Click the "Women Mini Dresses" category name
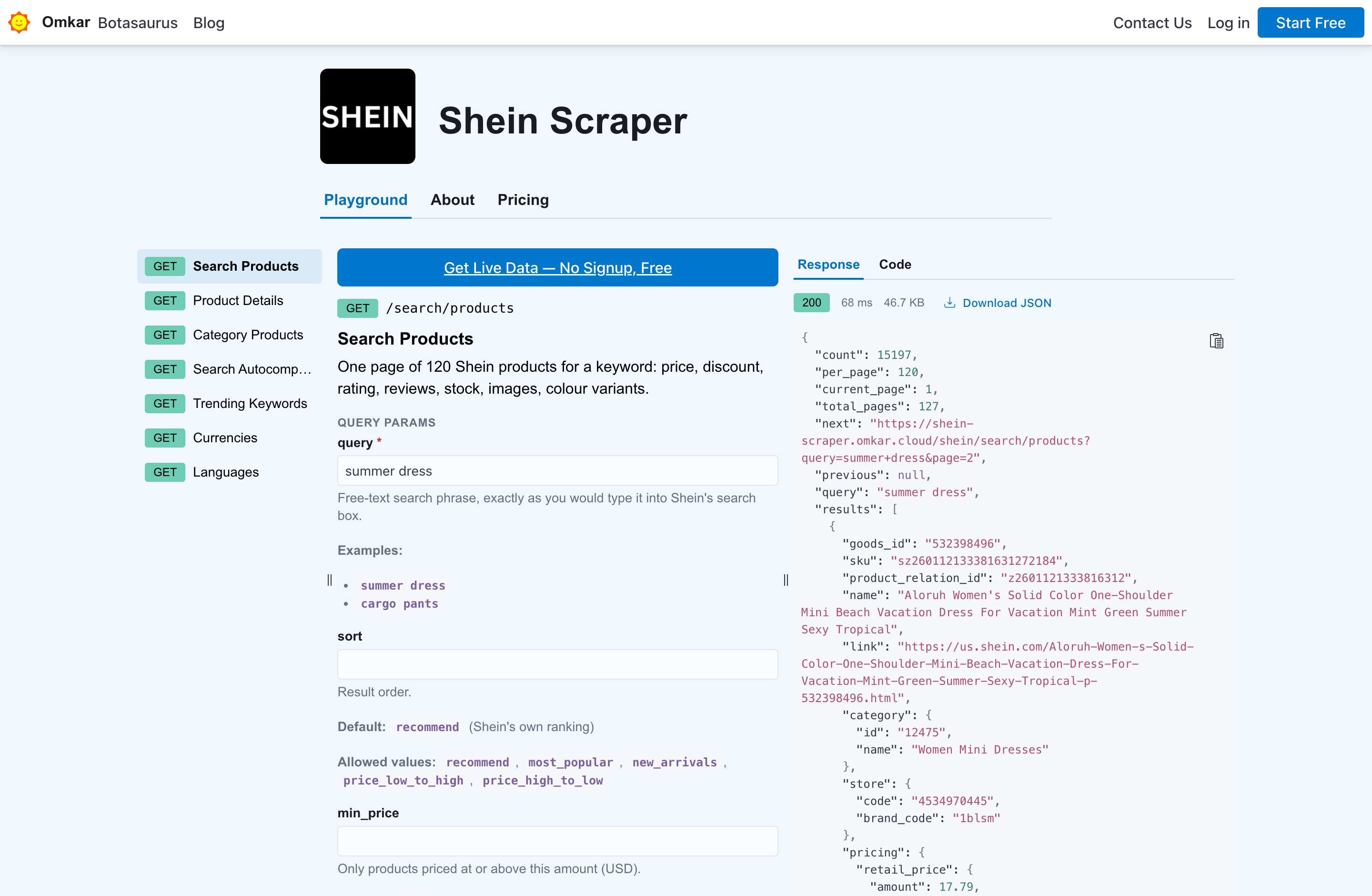 979,750
